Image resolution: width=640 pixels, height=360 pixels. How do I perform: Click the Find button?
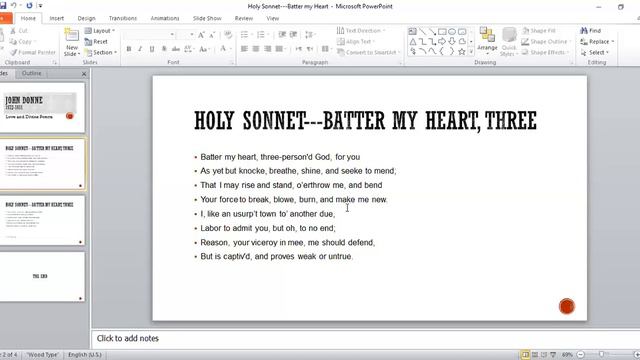coord(591,31)
